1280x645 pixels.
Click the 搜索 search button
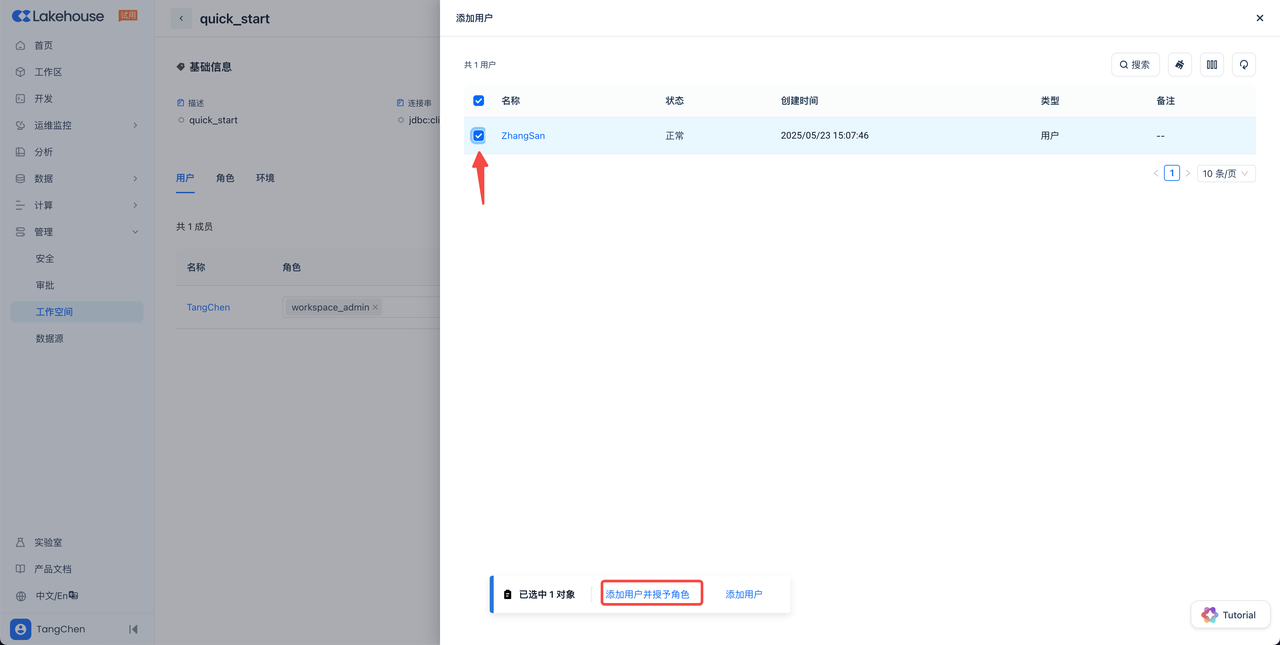tap(1135, 65)
